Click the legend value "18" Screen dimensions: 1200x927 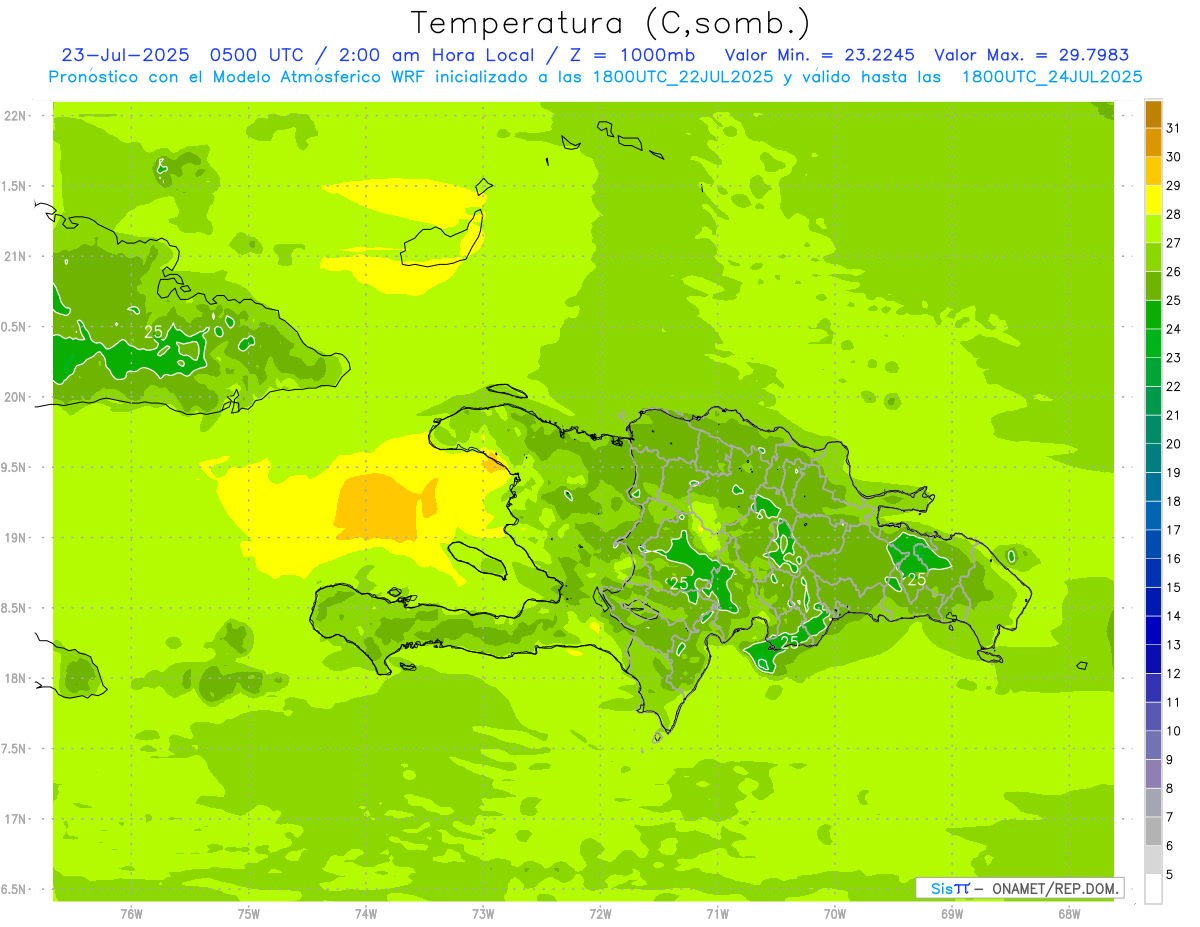point(1174,501)
